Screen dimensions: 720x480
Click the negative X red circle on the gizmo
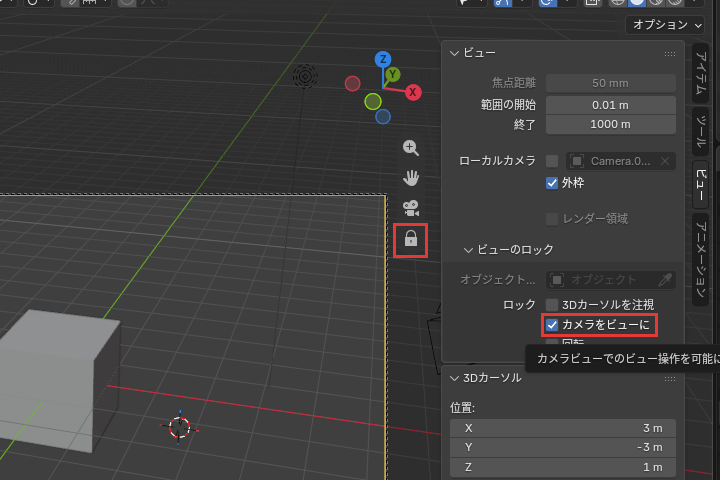click(x=352, y=84)
